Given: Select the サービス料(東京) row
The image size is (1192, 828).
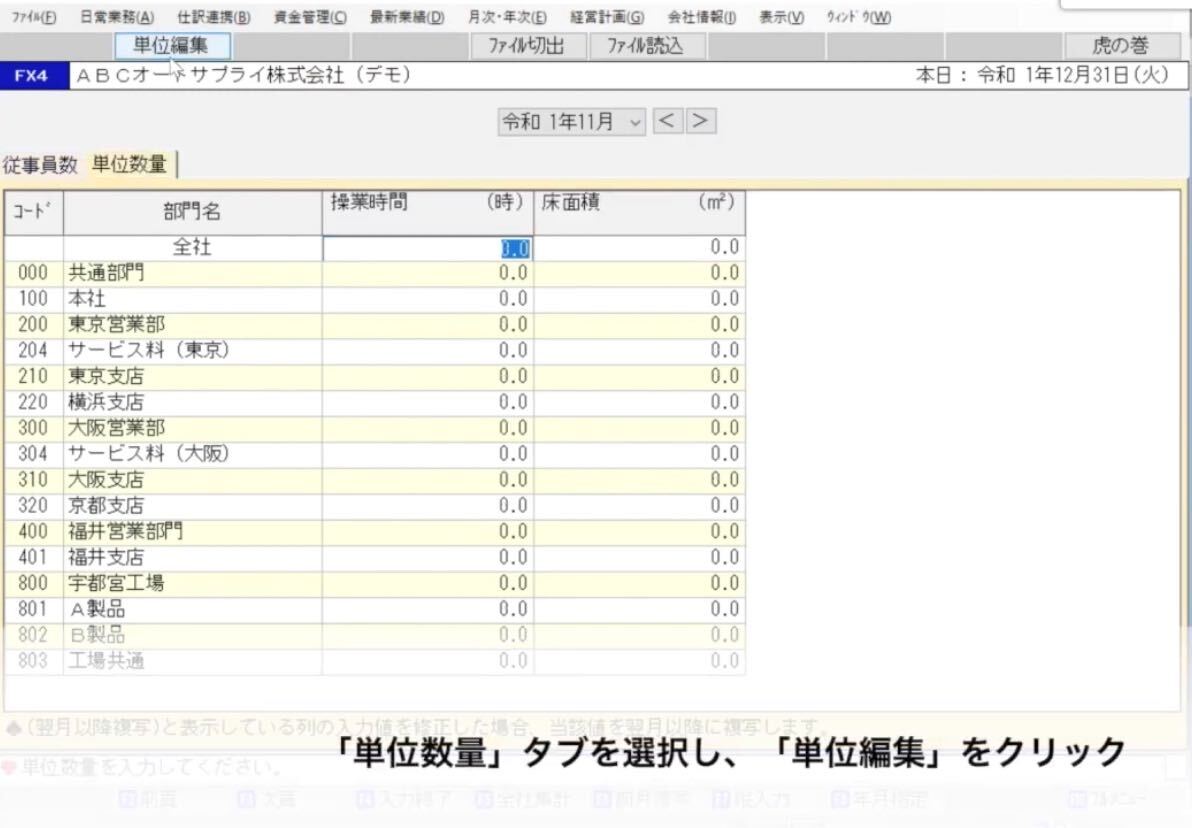Looking at the screenshot, I should pos(192,351).
